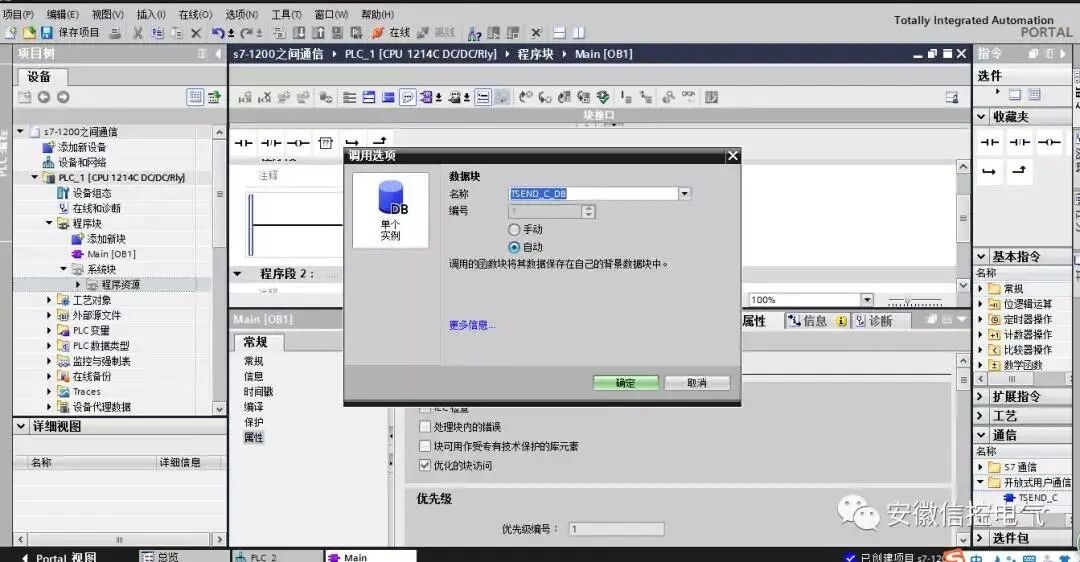Collapse the 基本指令 section

pos(981,257)
